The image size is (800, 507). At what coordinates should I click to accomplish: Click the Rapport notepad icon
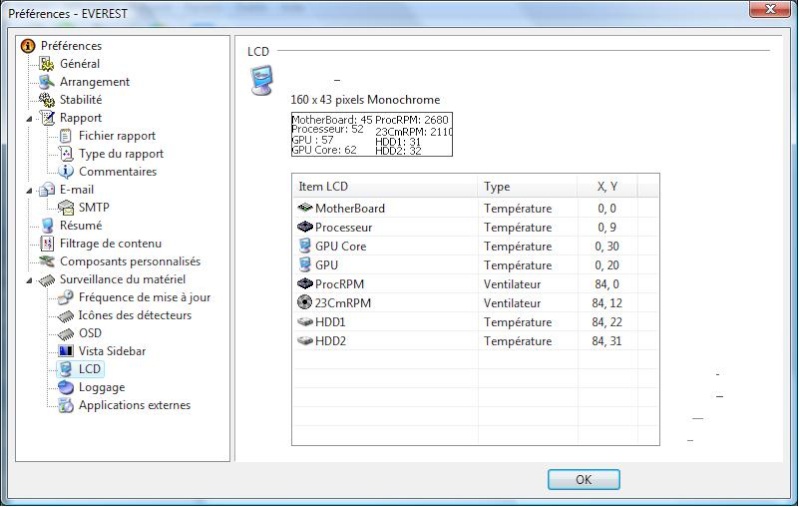tap(47, 118)
